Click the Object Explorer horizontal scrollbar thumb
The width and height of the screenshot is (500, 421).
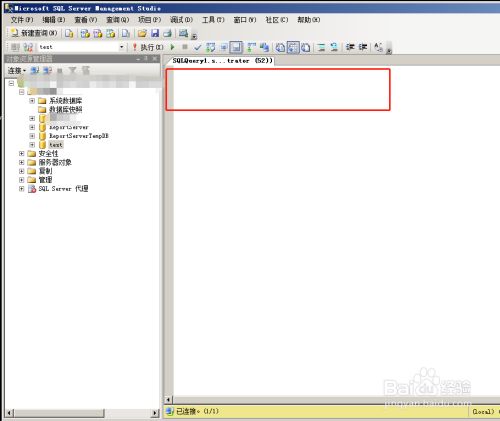click(x=59, y=413)
